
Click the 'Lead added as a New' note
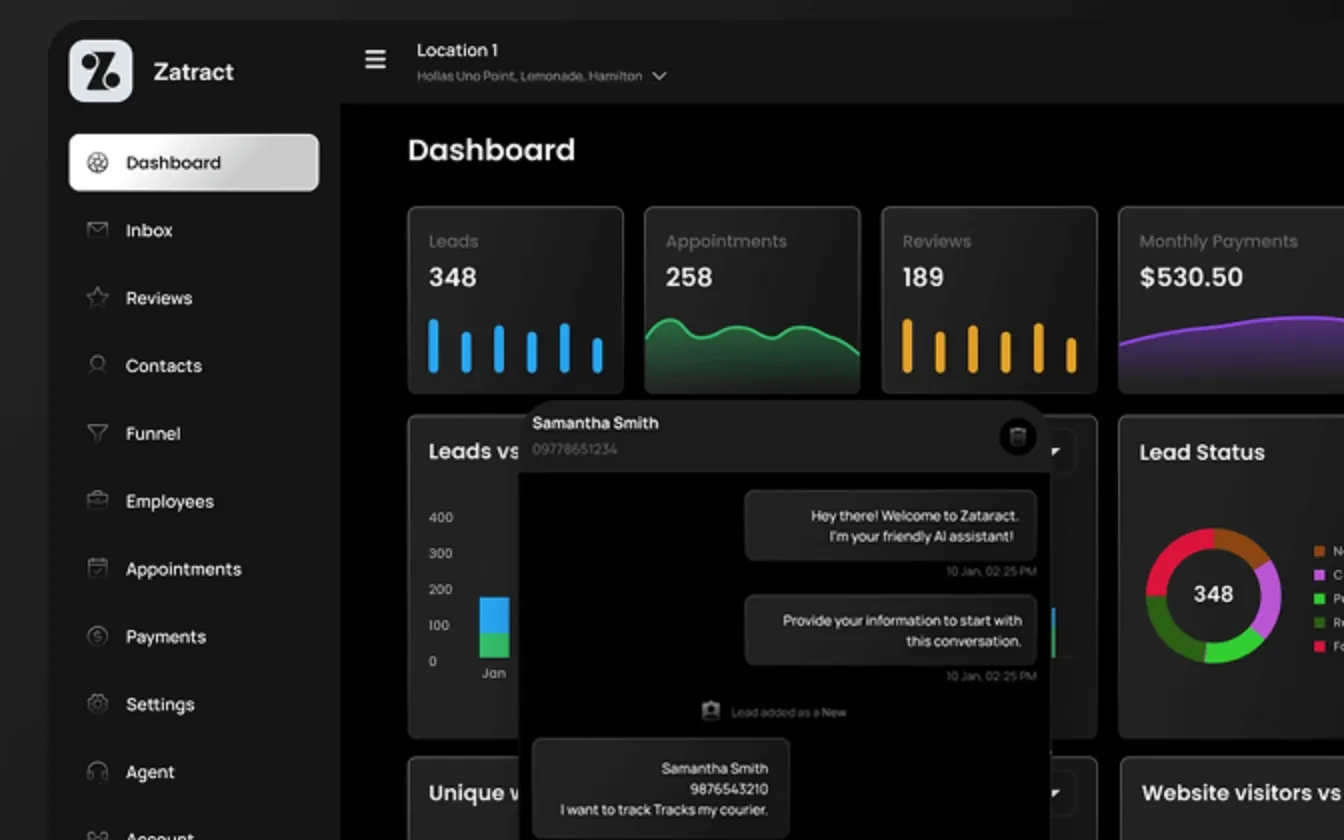788,713
